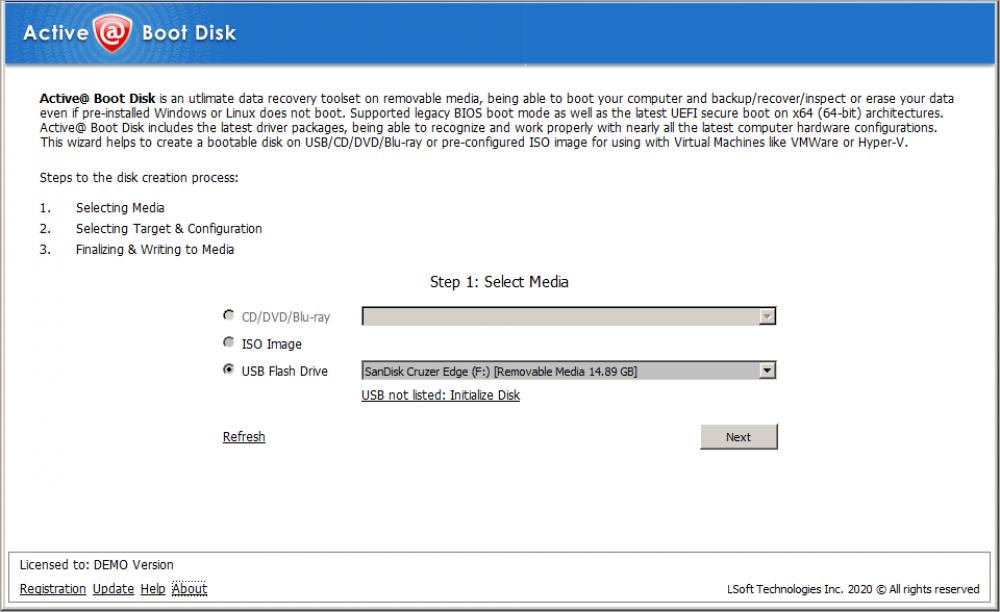Expand the USB flash drive selection list
1000x612 pixels.
pyautogui.click(x=766, y=369)
